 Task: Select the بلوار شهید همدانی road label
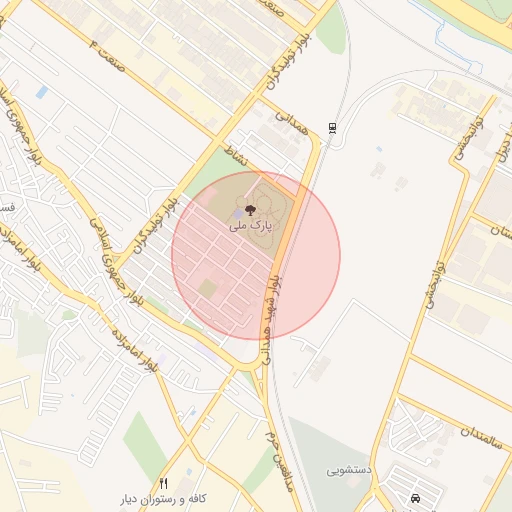tap(271, 319)
